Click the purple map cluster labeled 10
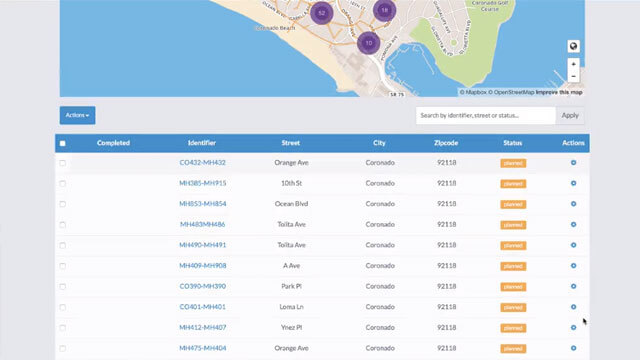The height and width of the screenshot is (360, 640). pos(369,42)
